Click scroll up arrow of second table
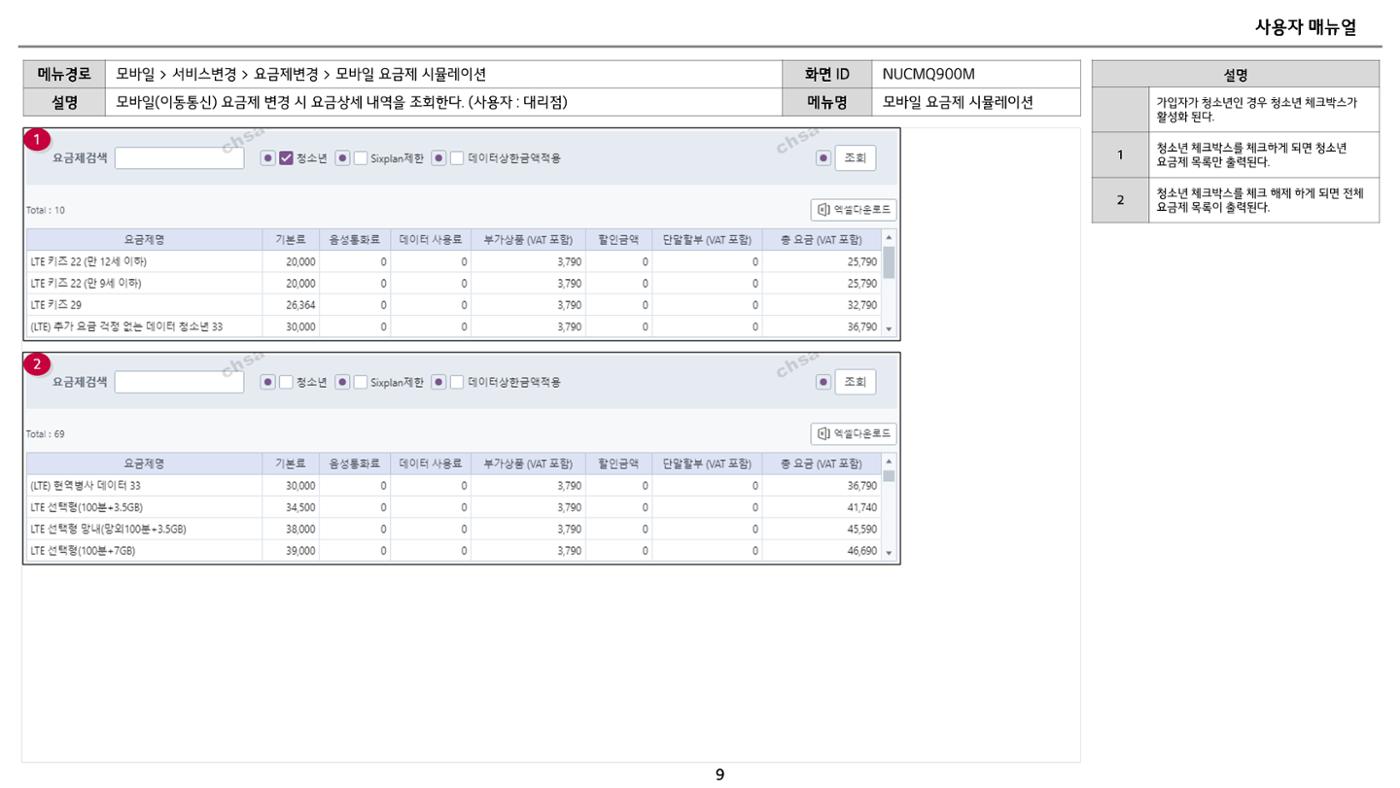This screenshot has width=1400, height=788. 889,462
